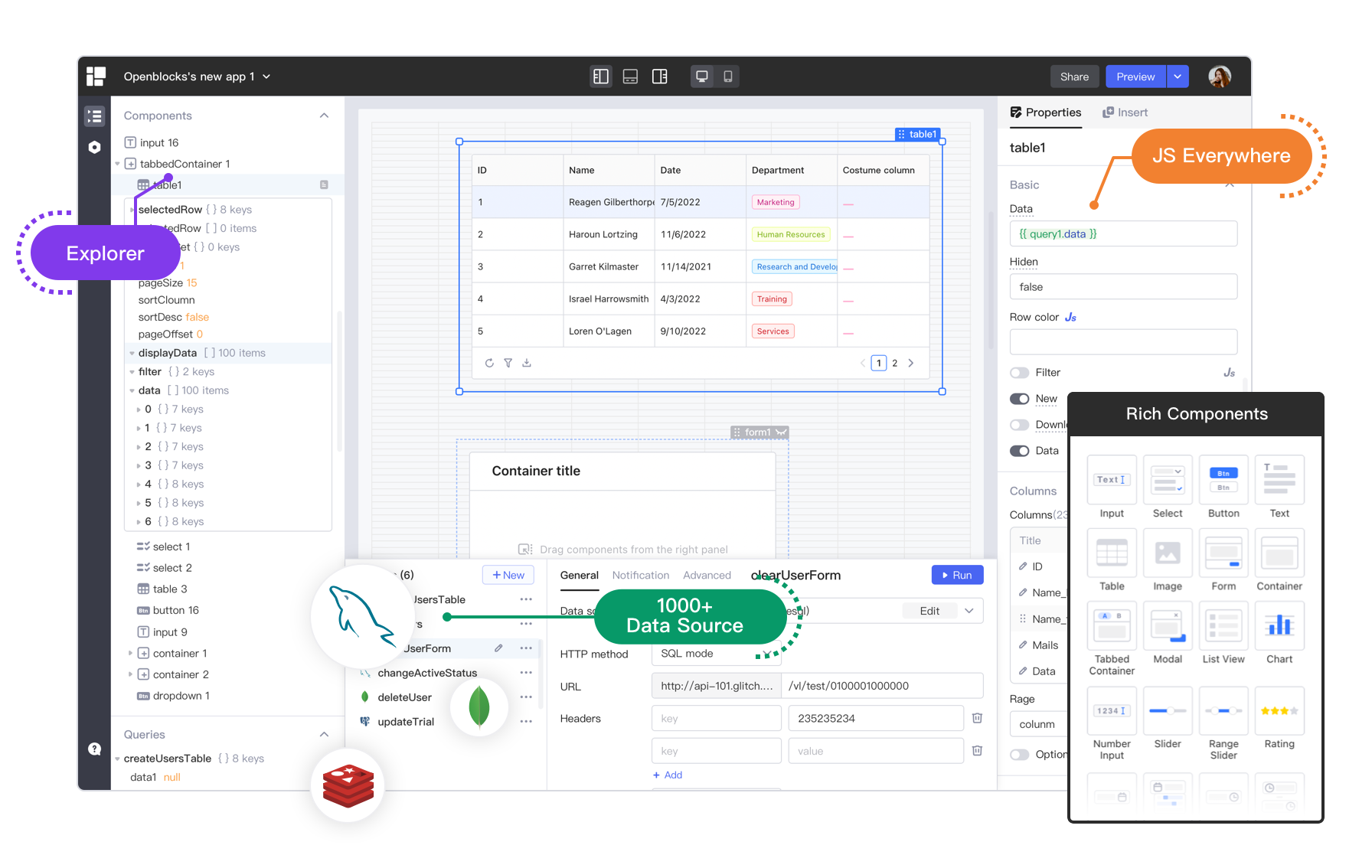The image size is (1372, 868).
Task: Click table download icon
Action: (527, 363)
